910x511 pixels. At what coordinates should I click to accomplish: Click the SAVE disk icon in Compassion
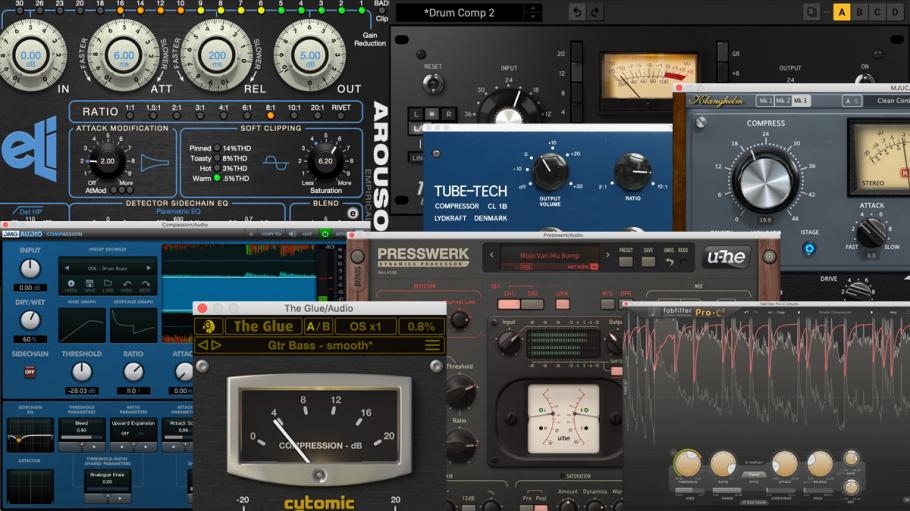pos(89,285)
